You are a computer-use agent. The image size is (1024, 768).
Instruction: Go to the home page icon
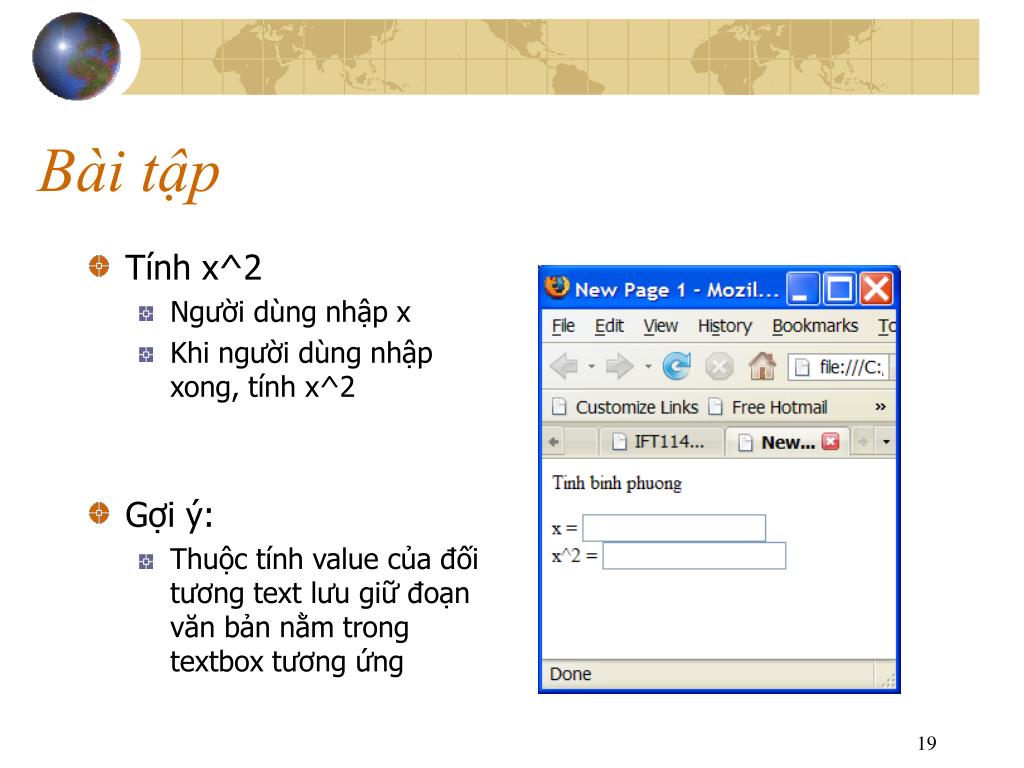pos(762,366)
